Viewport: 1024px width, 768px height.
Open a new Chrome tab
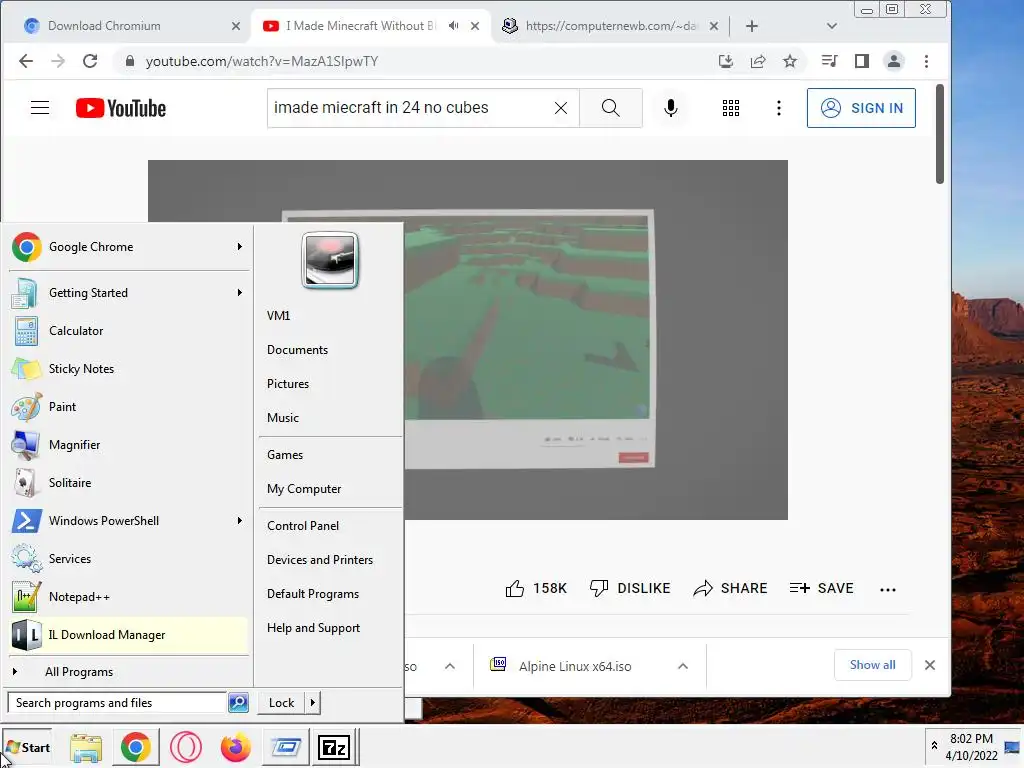[752, 26]
